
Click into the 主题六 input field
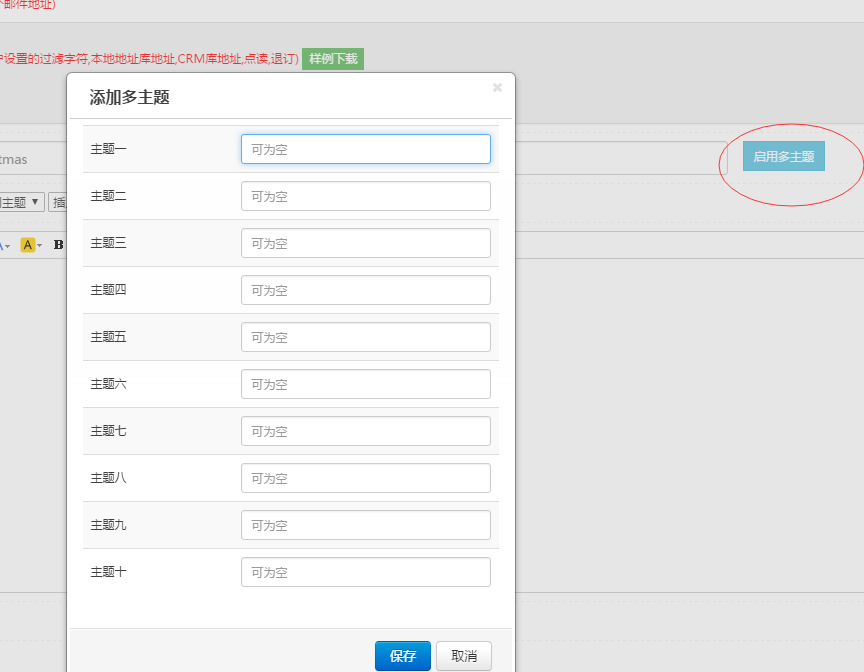pyautogui.click(x=365, y=384)
